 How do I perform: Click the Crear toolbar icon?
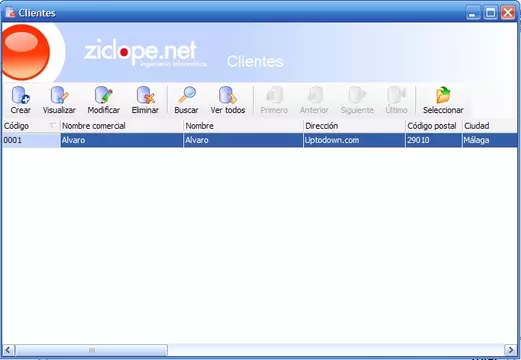click(21, 100)
